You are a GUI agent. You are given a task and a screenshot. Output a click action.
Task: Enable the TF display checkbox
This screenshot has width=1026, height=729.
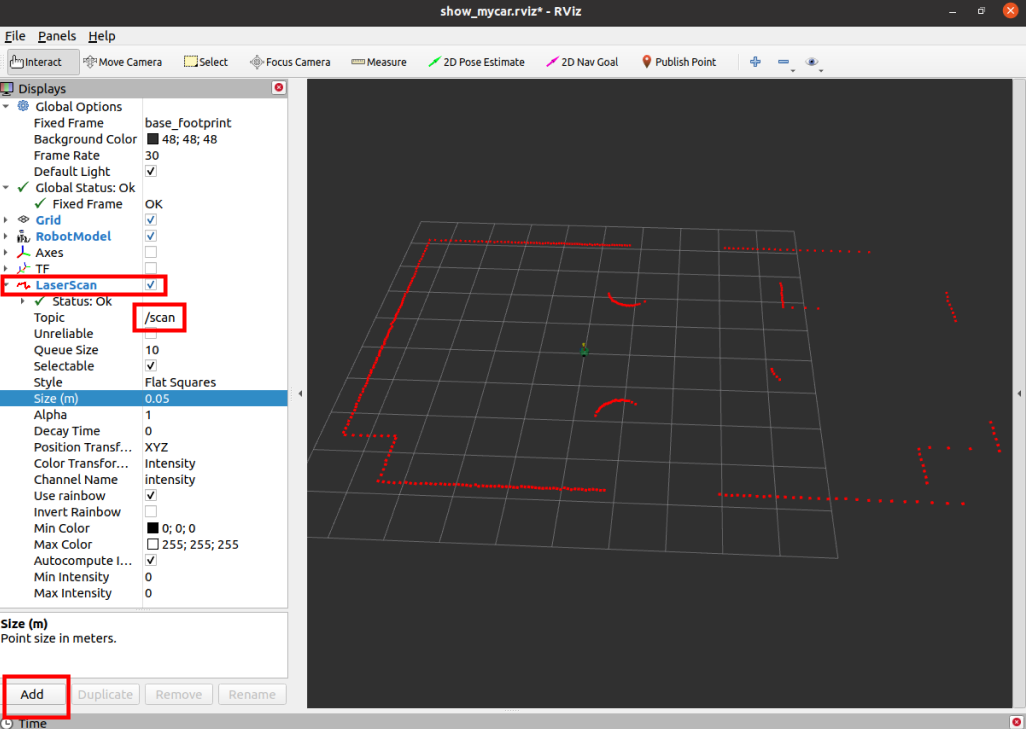(151, 268)
